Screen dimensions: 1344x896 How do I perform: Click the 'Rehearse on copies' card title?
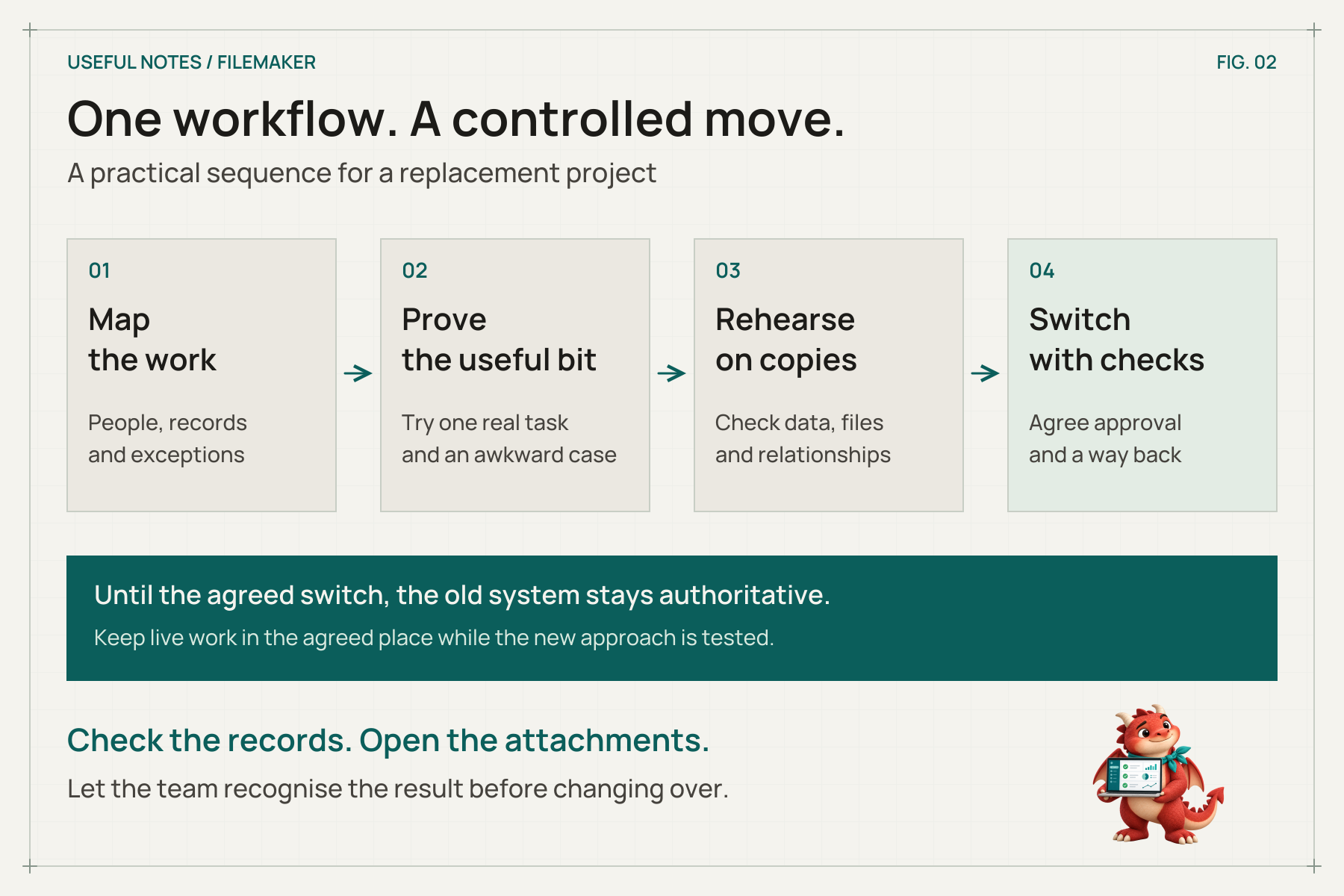click(786, 340)
